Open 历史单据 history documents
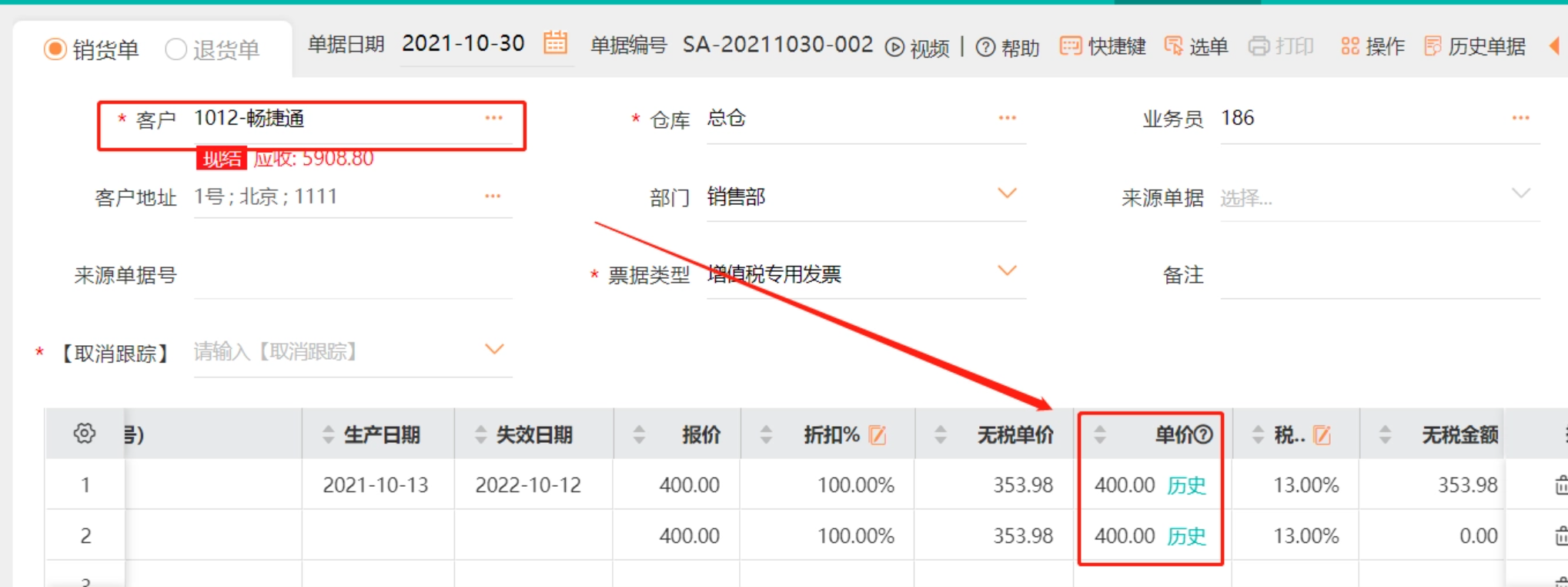Image resolution: width=1568 pixels, height=587 pixels. [x=1475, y=47]
